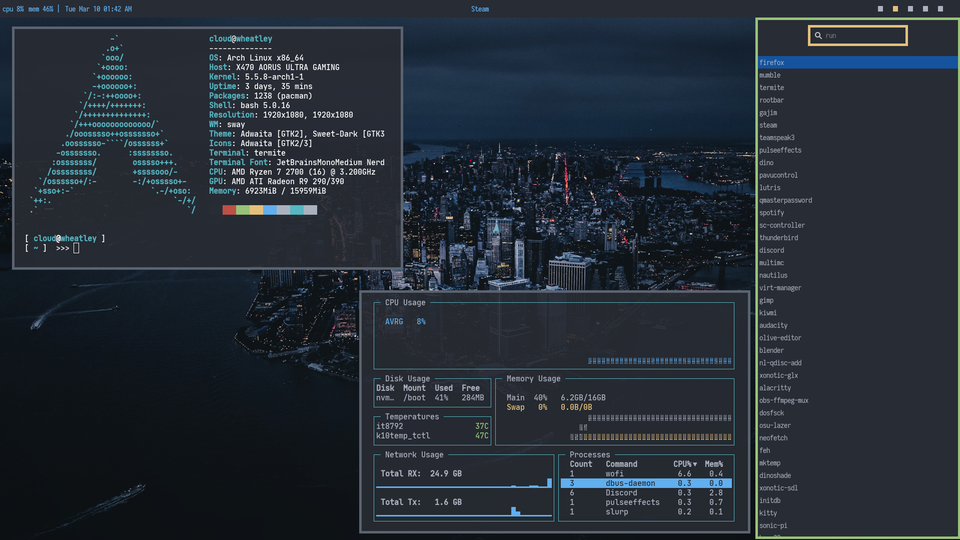Screen dimensions: 960x540
Task: Launch firefox from the launcher list
Action: 857,62
